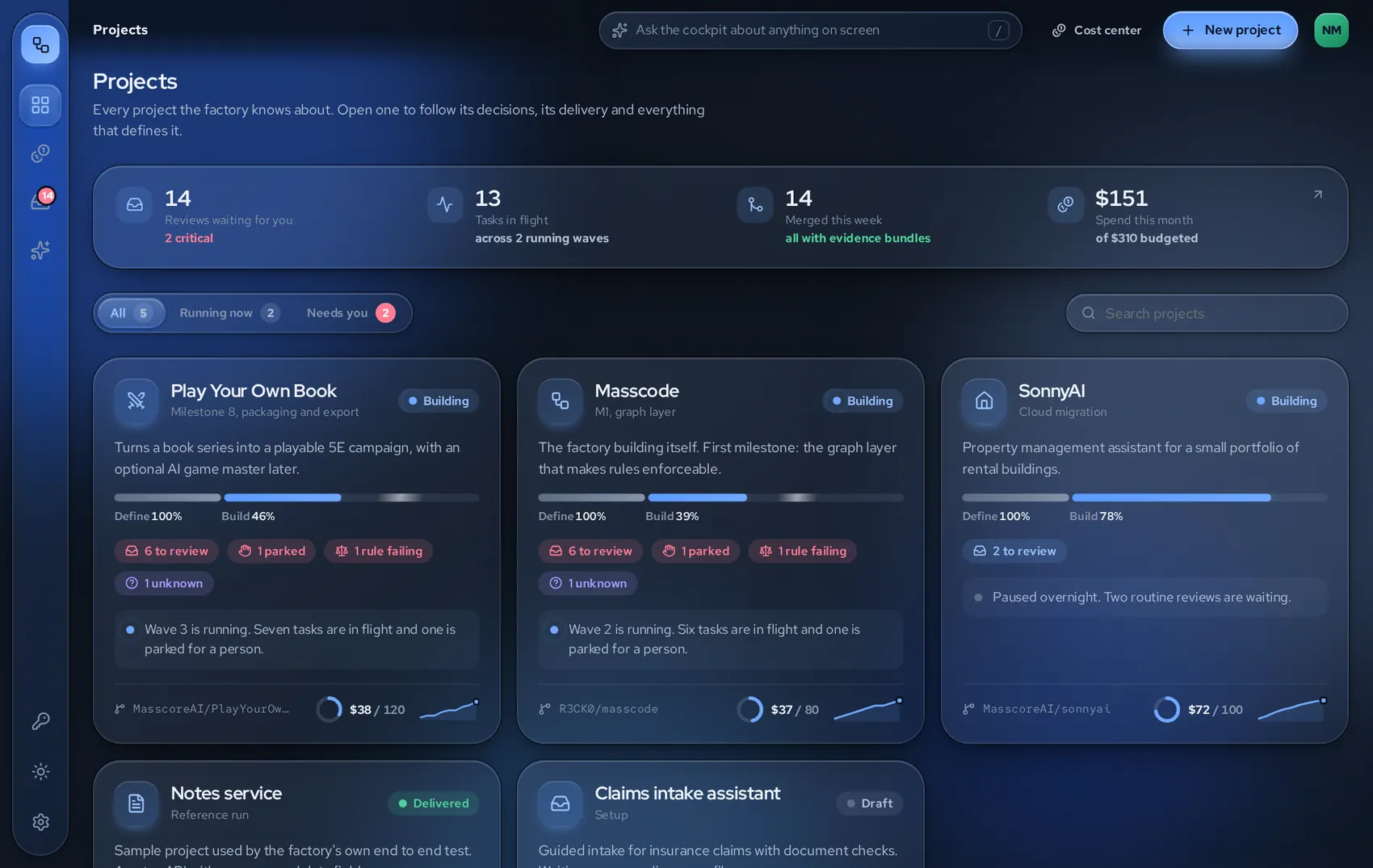The width and height of the screenshot is (1373, 868).
Task: Click 1 rule failing chip on Masscode
Action: pos(802,551)
